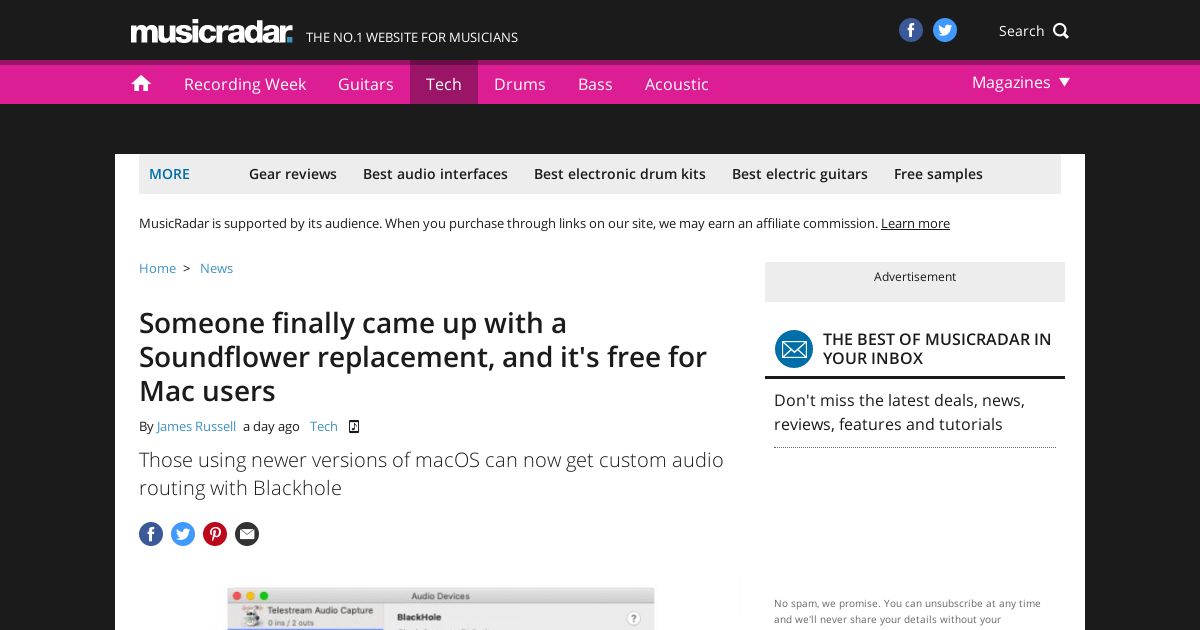Open the Bass section
This screenshot has height=630, width=1200.
595,84
